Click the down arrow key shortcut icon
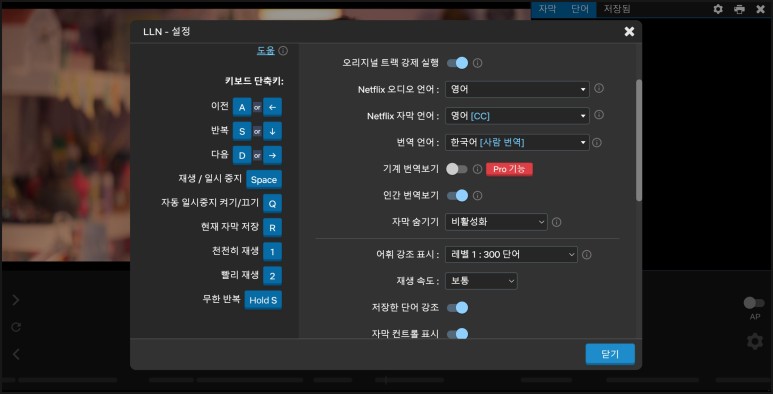This screenshot has height=394, width=773. [273, 131]
